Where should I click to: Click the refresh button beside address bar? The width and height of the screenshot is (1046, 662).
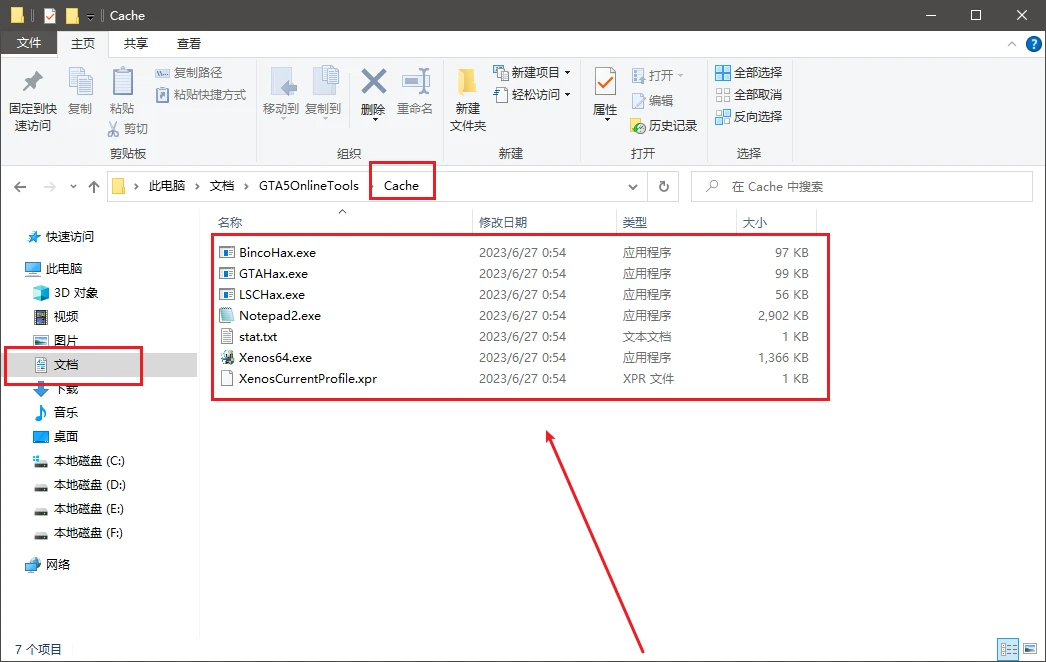pos(662,186)
